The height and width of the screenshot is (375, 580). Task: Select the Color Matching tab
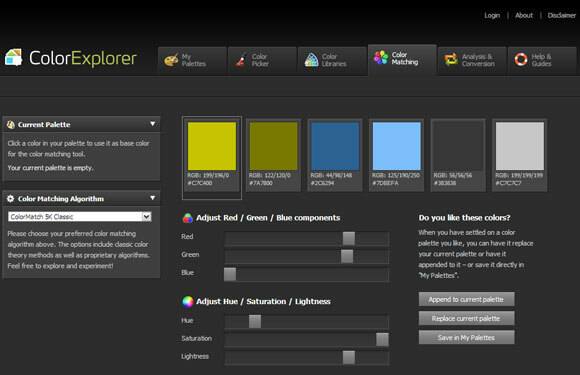pos(402,60)
